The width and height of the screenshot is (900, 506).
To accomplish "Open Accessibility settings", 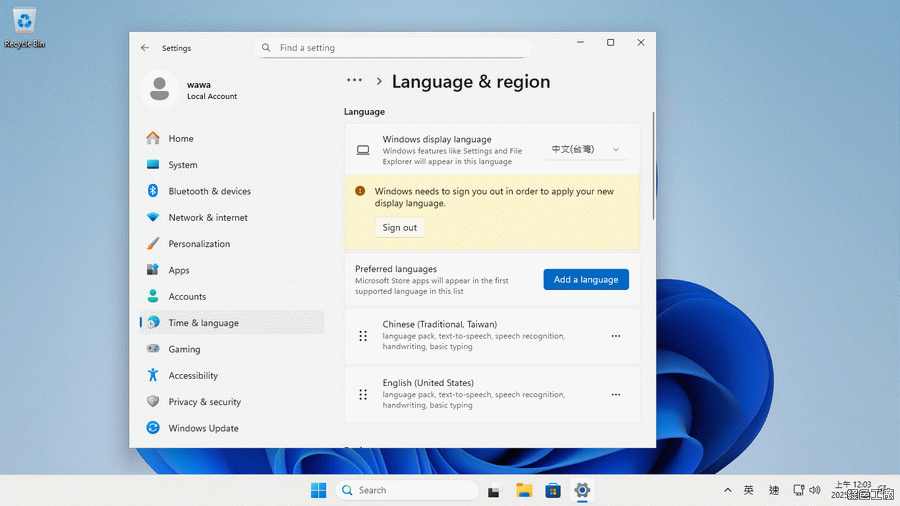I will [x=193, y=376].
